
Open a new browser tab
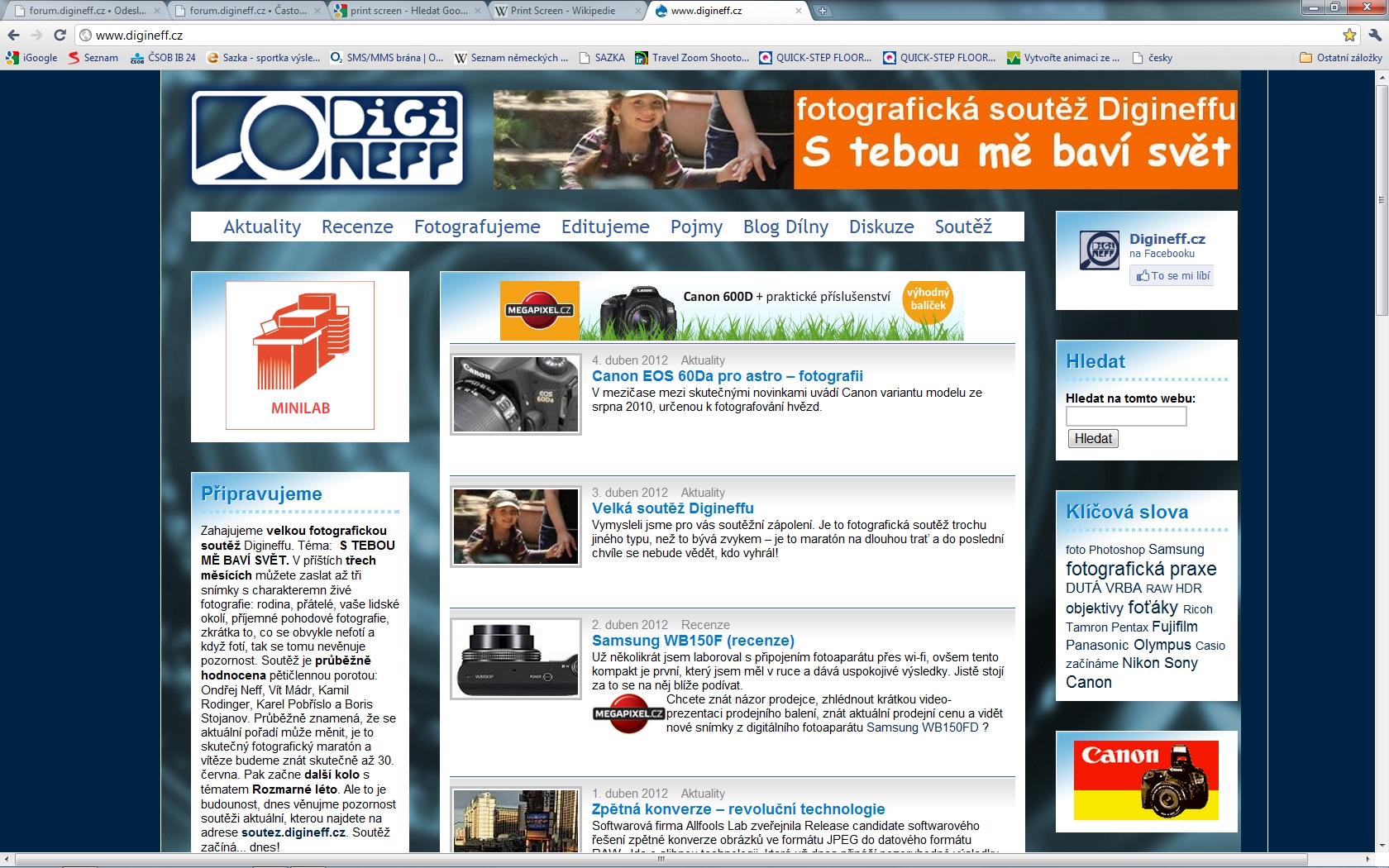pyautogui.click(x=822, y=11)
